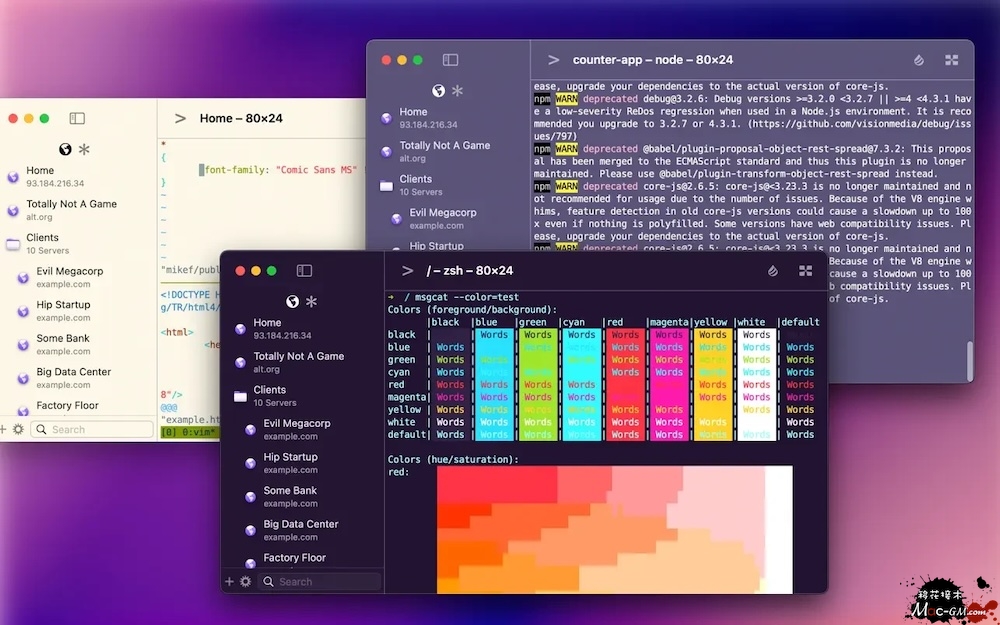This screenshot has height=625, width=1000.
Task: Click the panel grid icon in zsh window
Action: coord(805,271)
